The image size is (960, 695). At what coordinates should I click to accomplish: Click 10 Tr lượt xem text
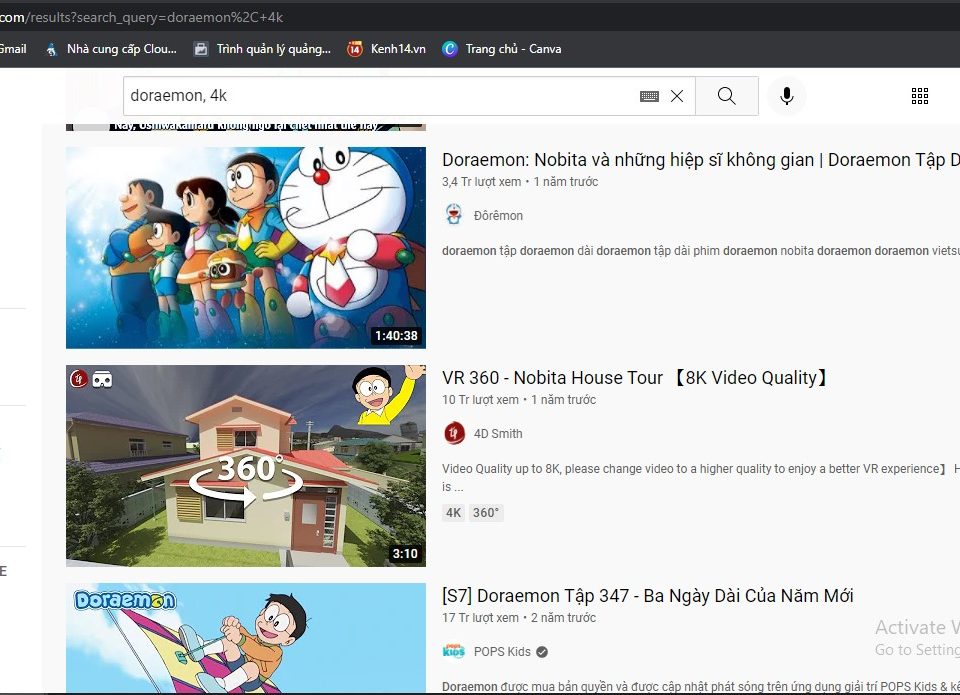click(x=481, y=400)
